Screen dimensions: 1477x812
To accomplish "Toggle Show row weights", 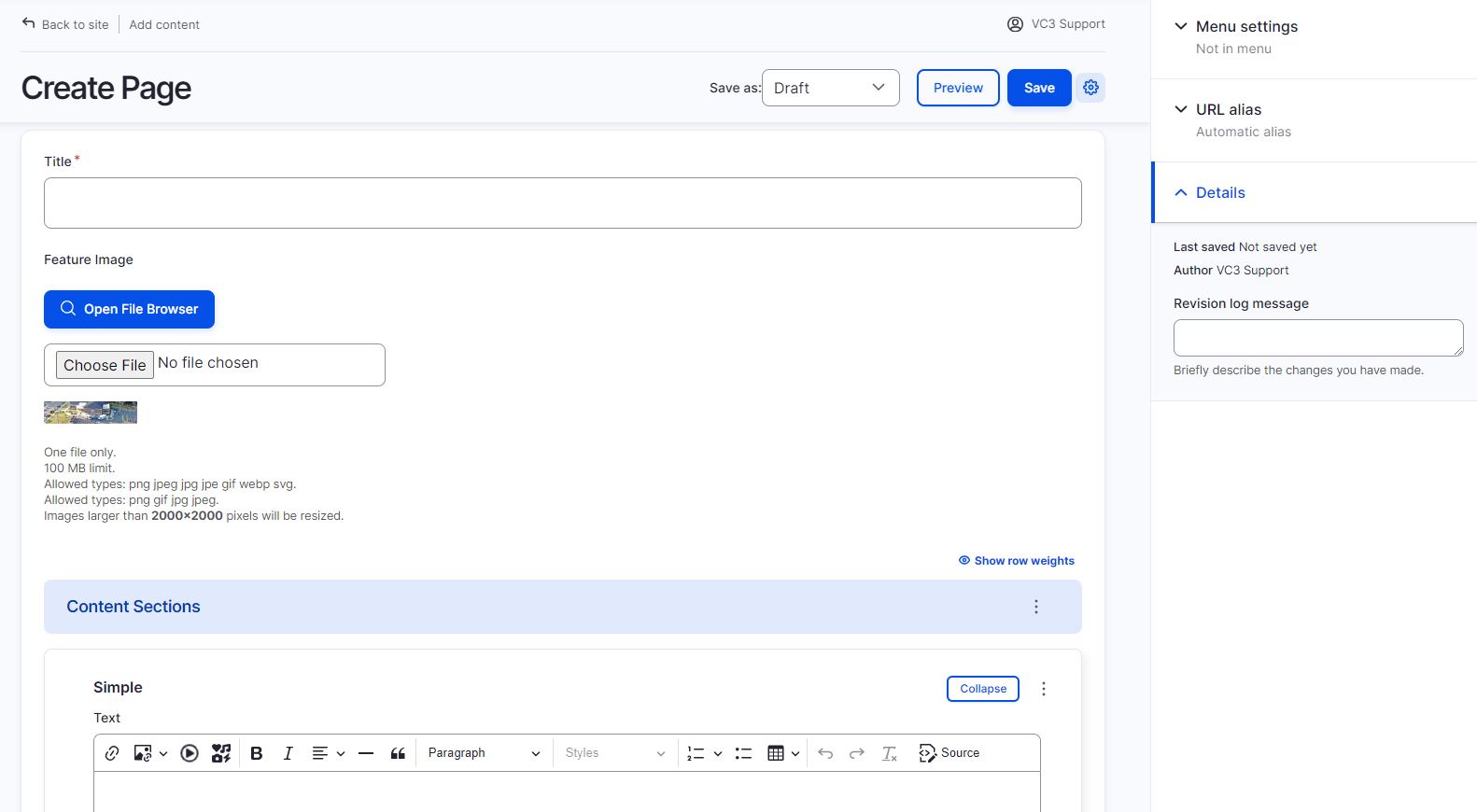I will pyautogui.click(x=1016, y=561).
